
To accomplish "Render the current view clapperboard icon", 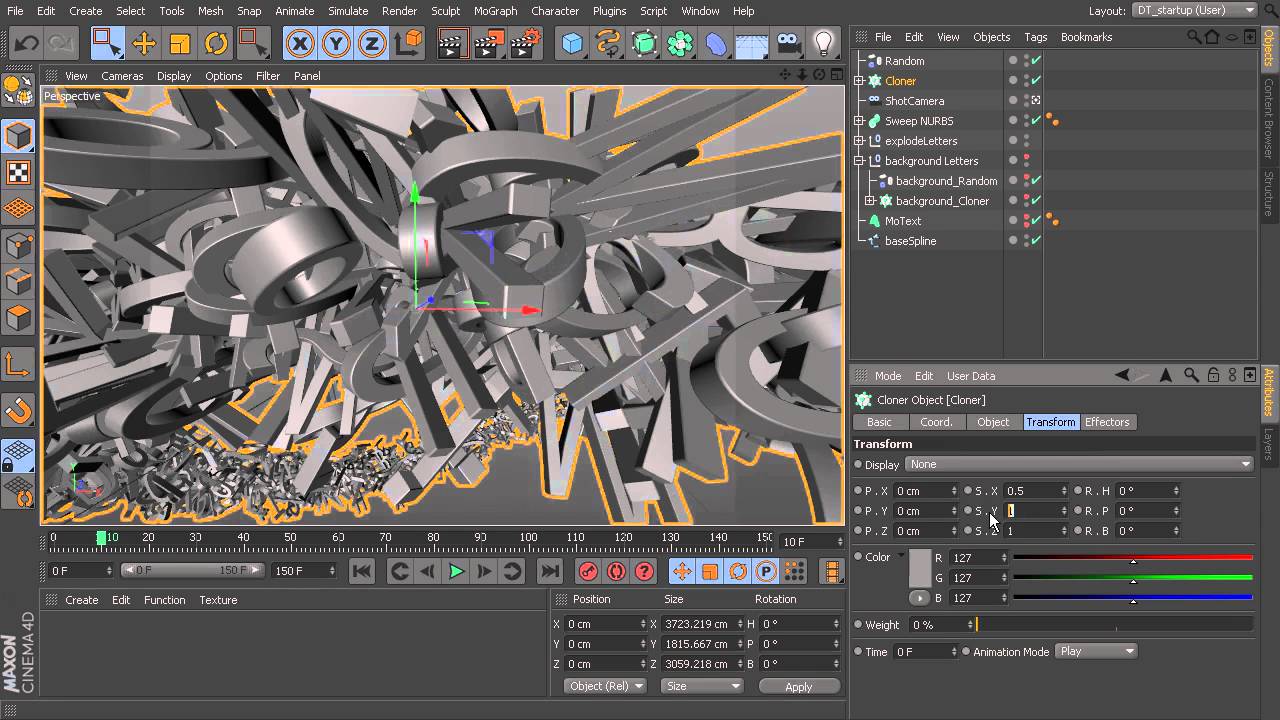I will click(454, 44).
